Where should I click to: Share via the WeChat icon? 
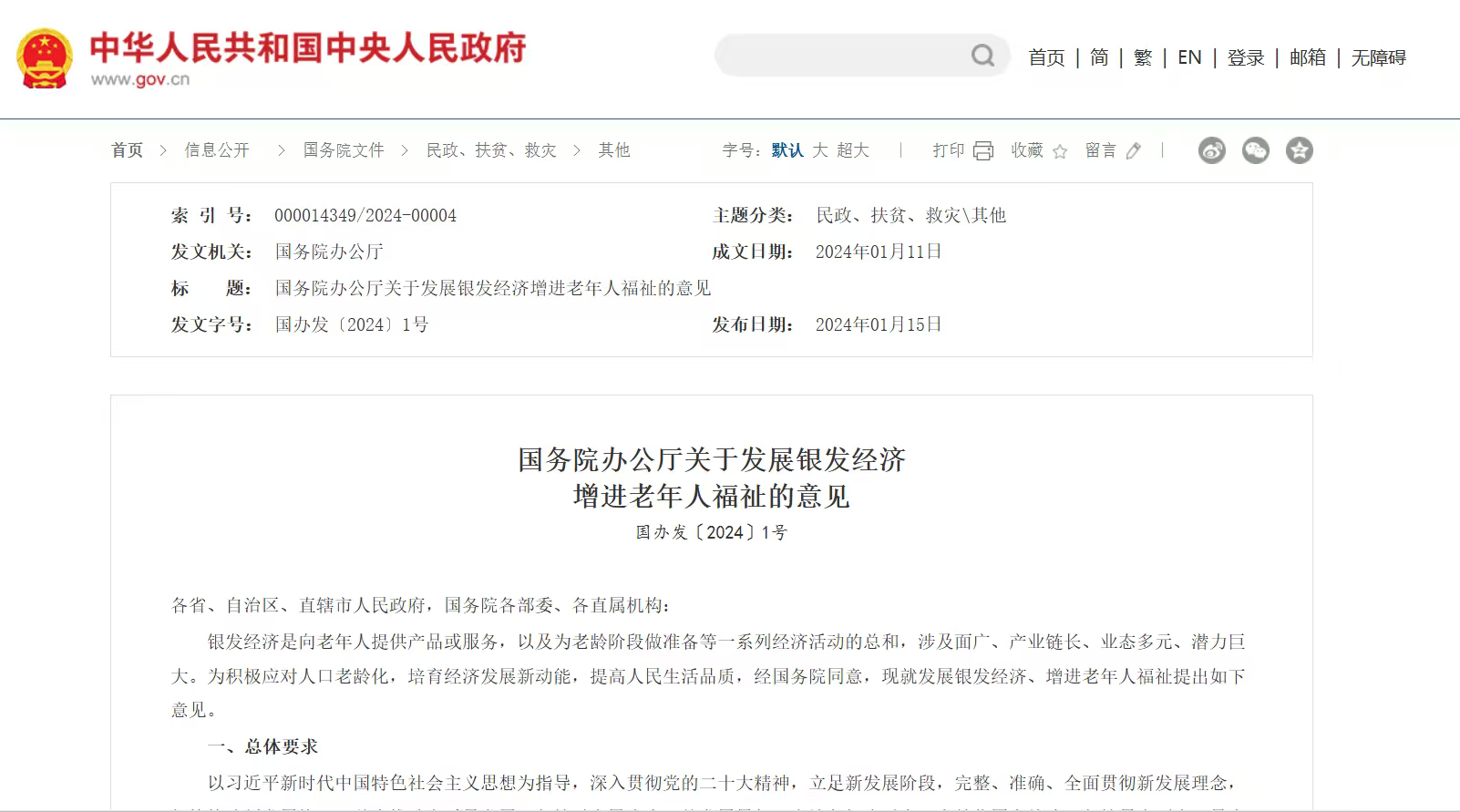click(1255, 150)
